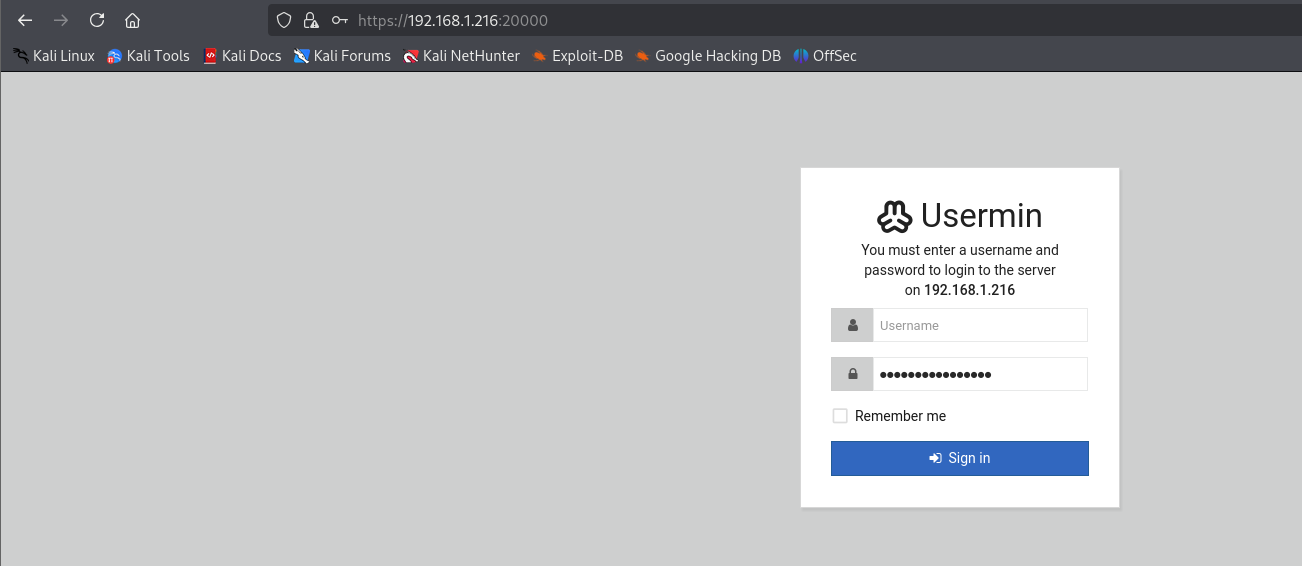Open the Kali Linux bookmark
This screenshot has width=1302, height=566.
54,56
